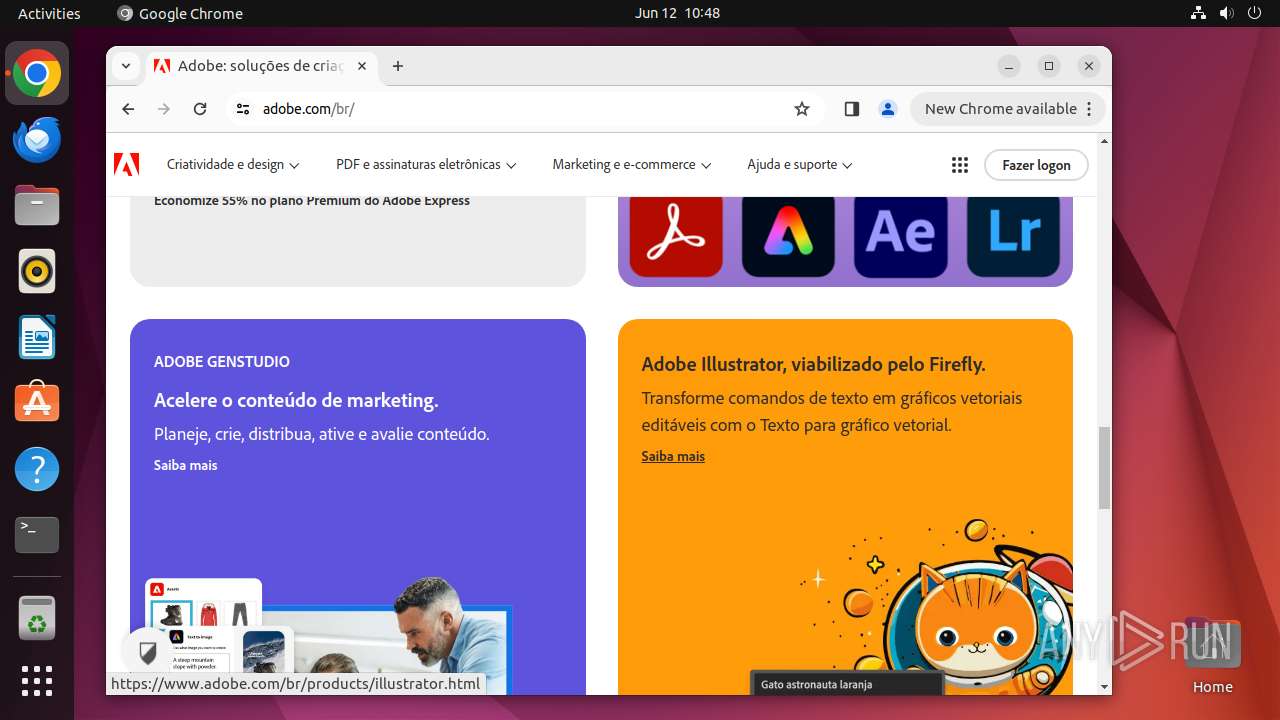Click the Fazer logon button

click(1036, 165)
